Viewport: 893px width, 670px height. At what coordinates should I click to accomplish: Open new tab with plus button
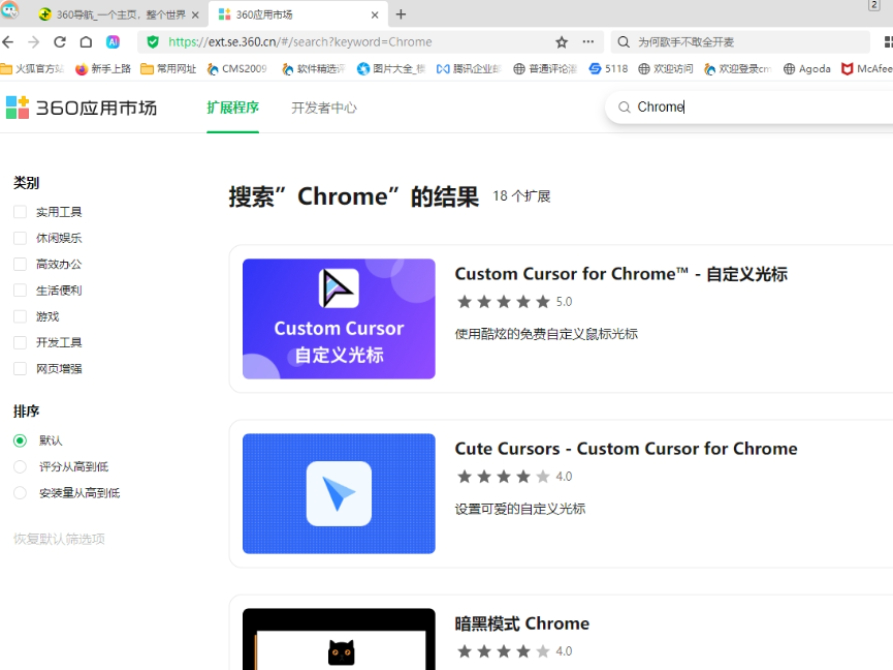pyautogui.click(x=401, y=14)
